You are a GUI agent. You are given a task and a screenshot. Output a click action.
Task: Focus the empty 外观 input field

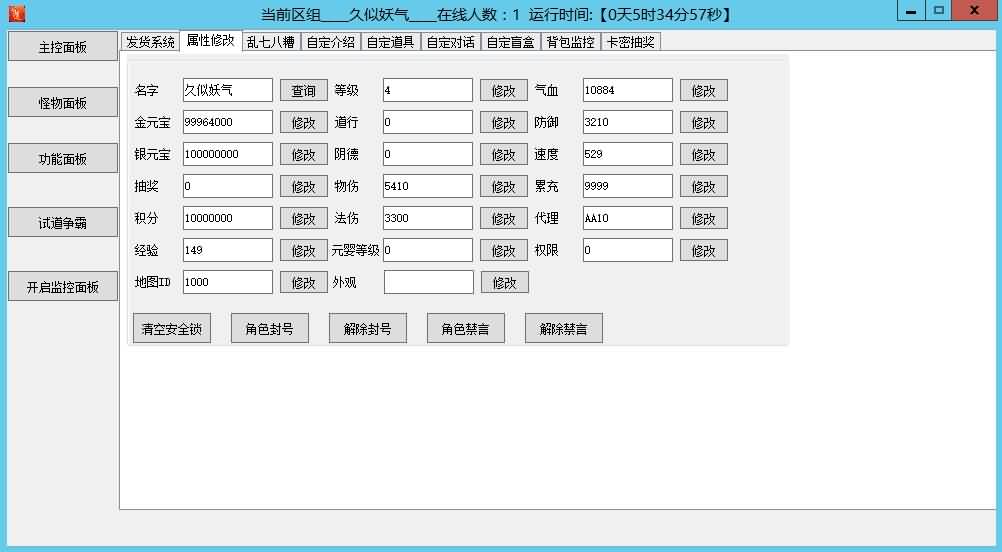[429, 282]
